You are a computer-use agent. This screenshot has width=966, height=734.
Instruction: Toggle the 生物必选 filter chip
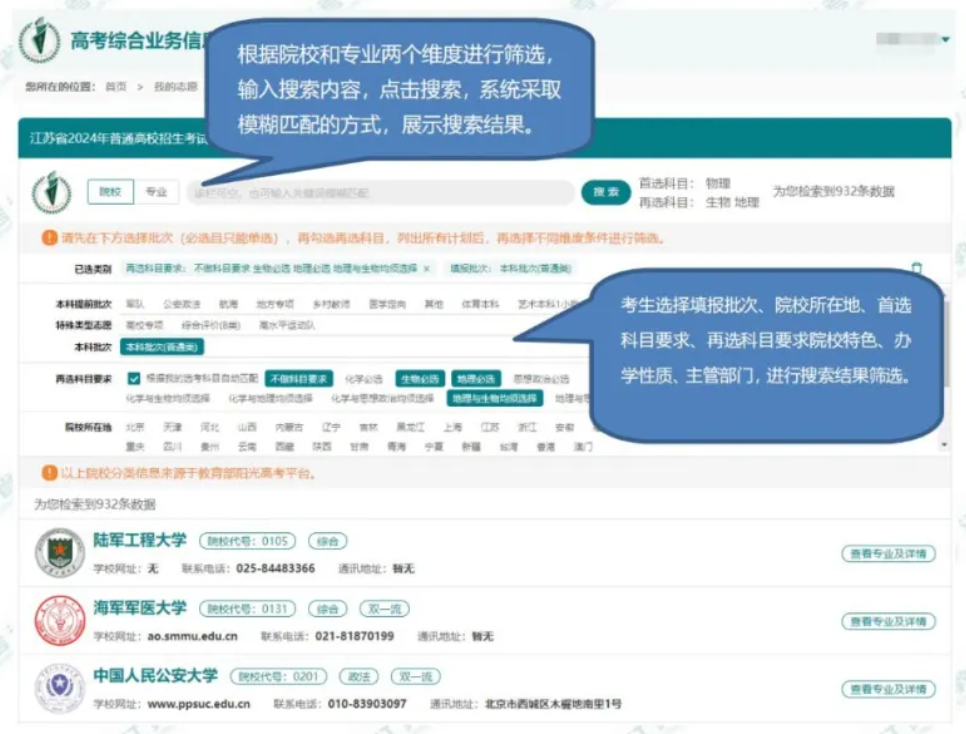point(420,378)
